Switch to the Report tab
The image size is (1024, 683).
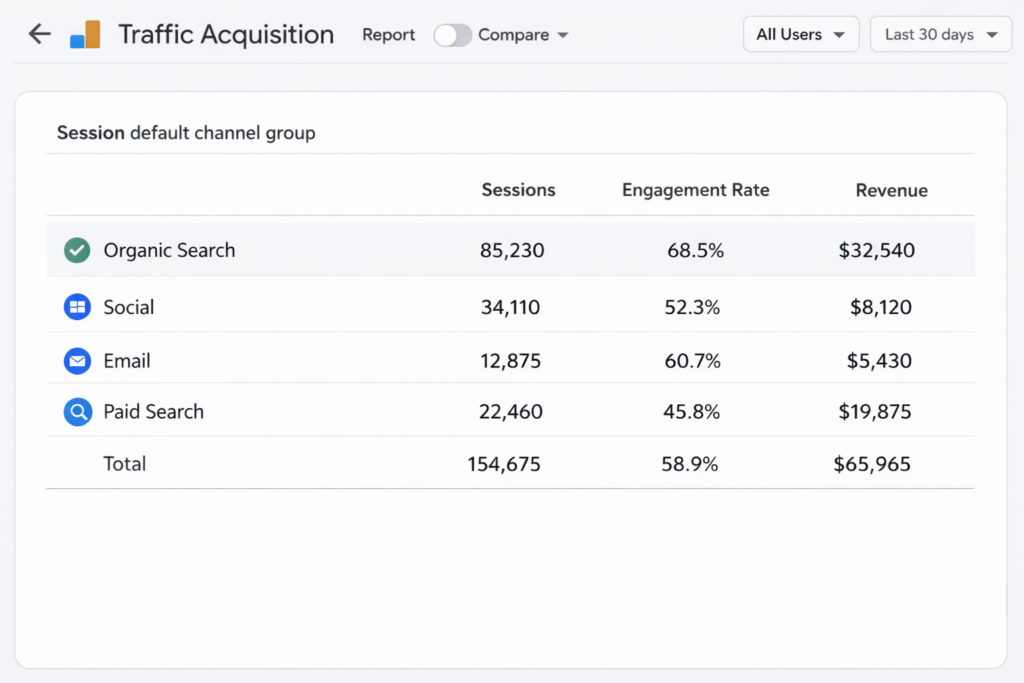click(x=388, y=34)
